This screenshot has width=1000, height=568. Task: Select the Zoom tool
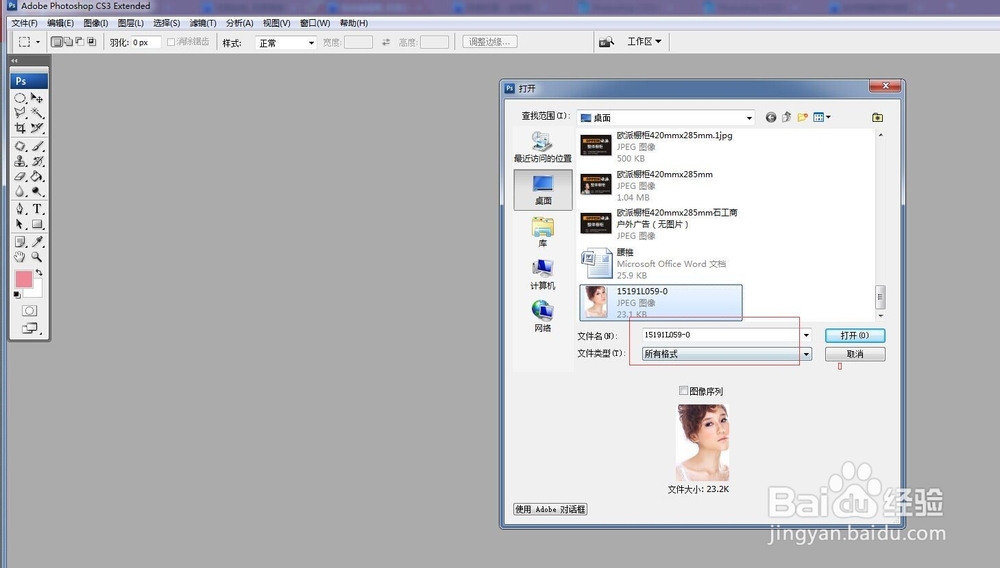38,257
